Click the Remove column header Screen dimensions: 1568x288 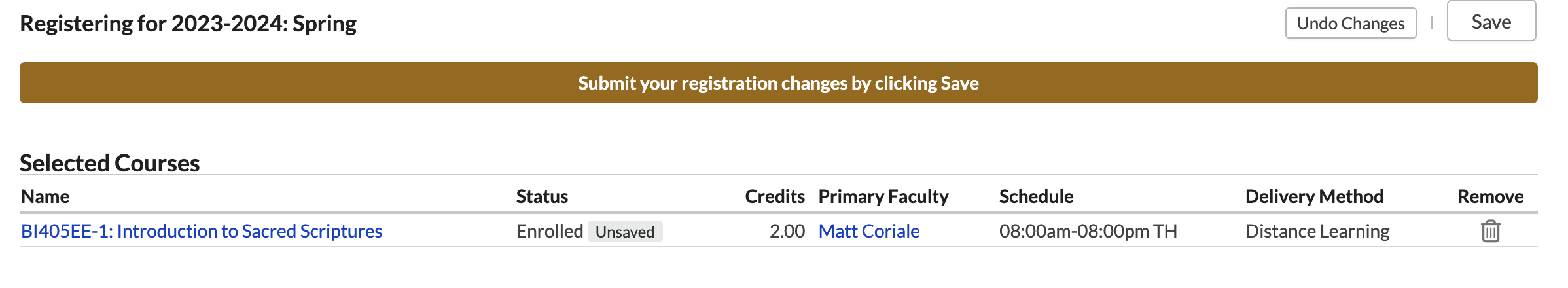(x=1490, y=196)
